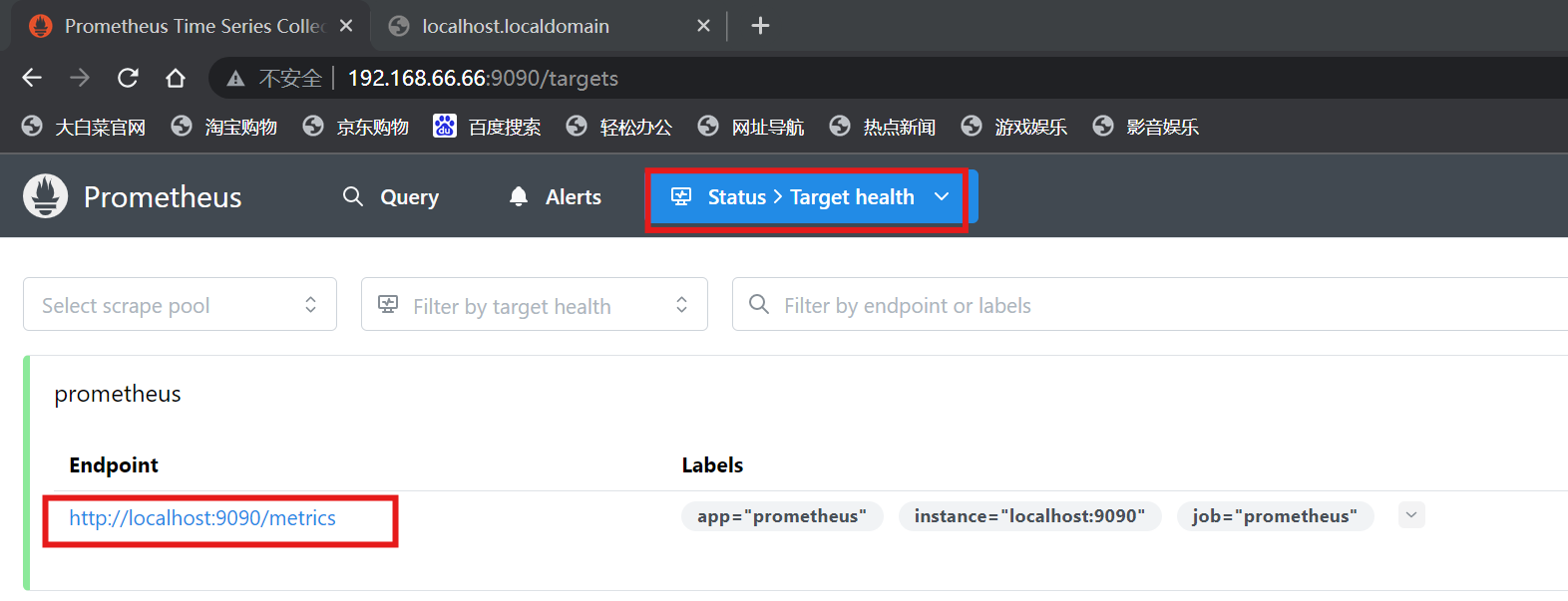
Task: Click the Labels column header
Action: tap(712, 465)
